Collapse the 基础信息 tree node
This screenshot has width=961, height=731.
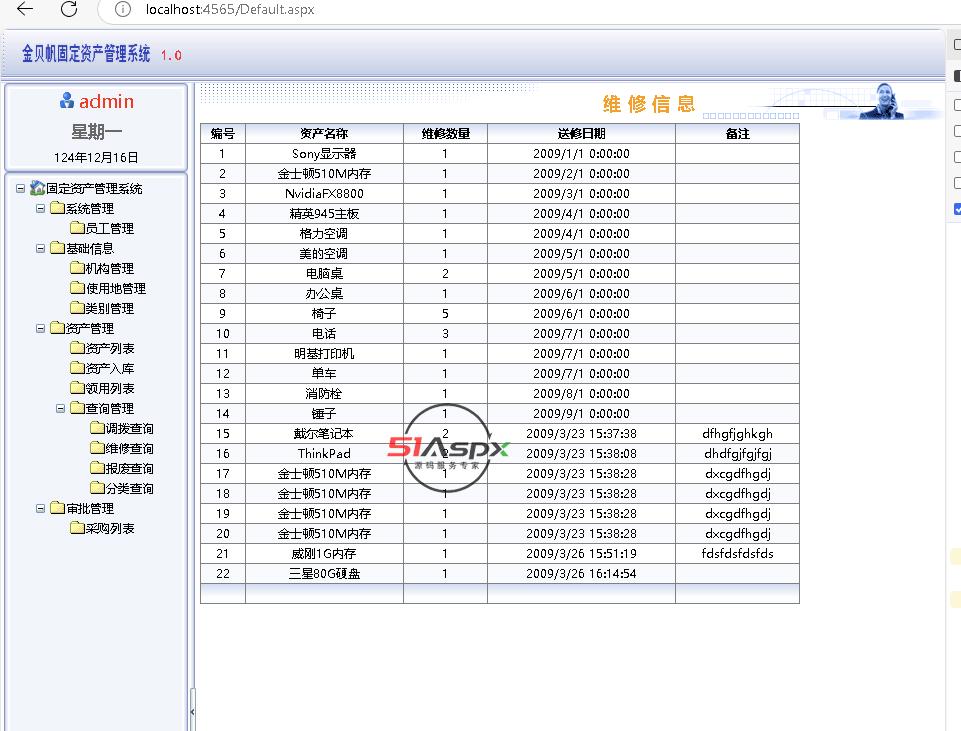click(x=41, y=249)
